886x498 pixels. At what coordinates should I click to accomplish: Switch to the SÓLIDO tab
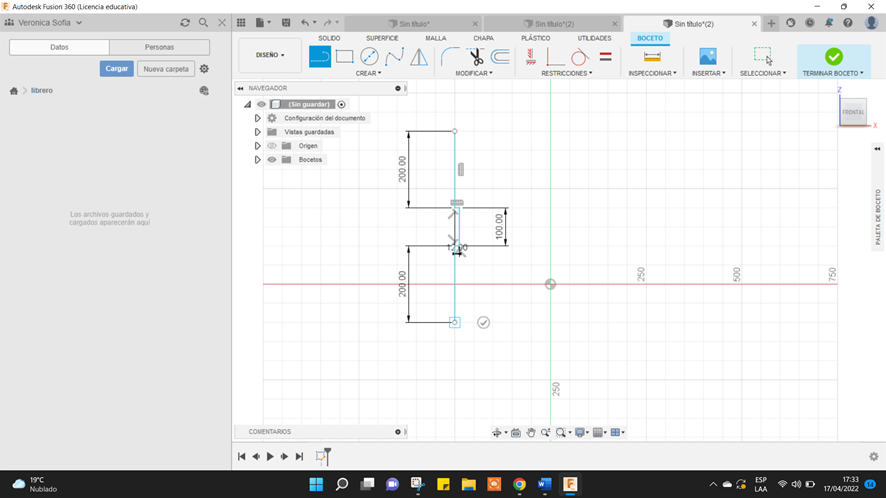[x=329, y=38]
